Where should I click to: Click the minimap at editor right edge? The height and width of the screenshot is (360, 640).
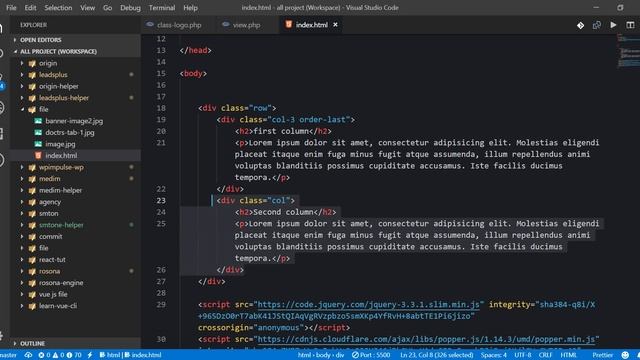[628, 51]
